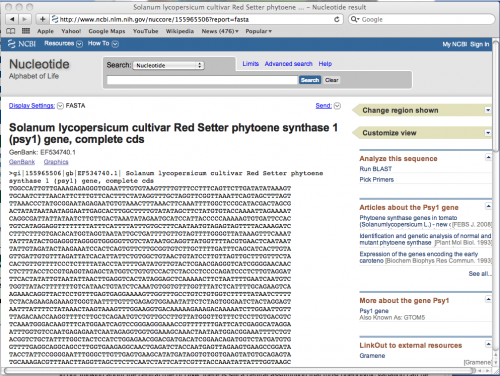Click the blue Search button

310,80
